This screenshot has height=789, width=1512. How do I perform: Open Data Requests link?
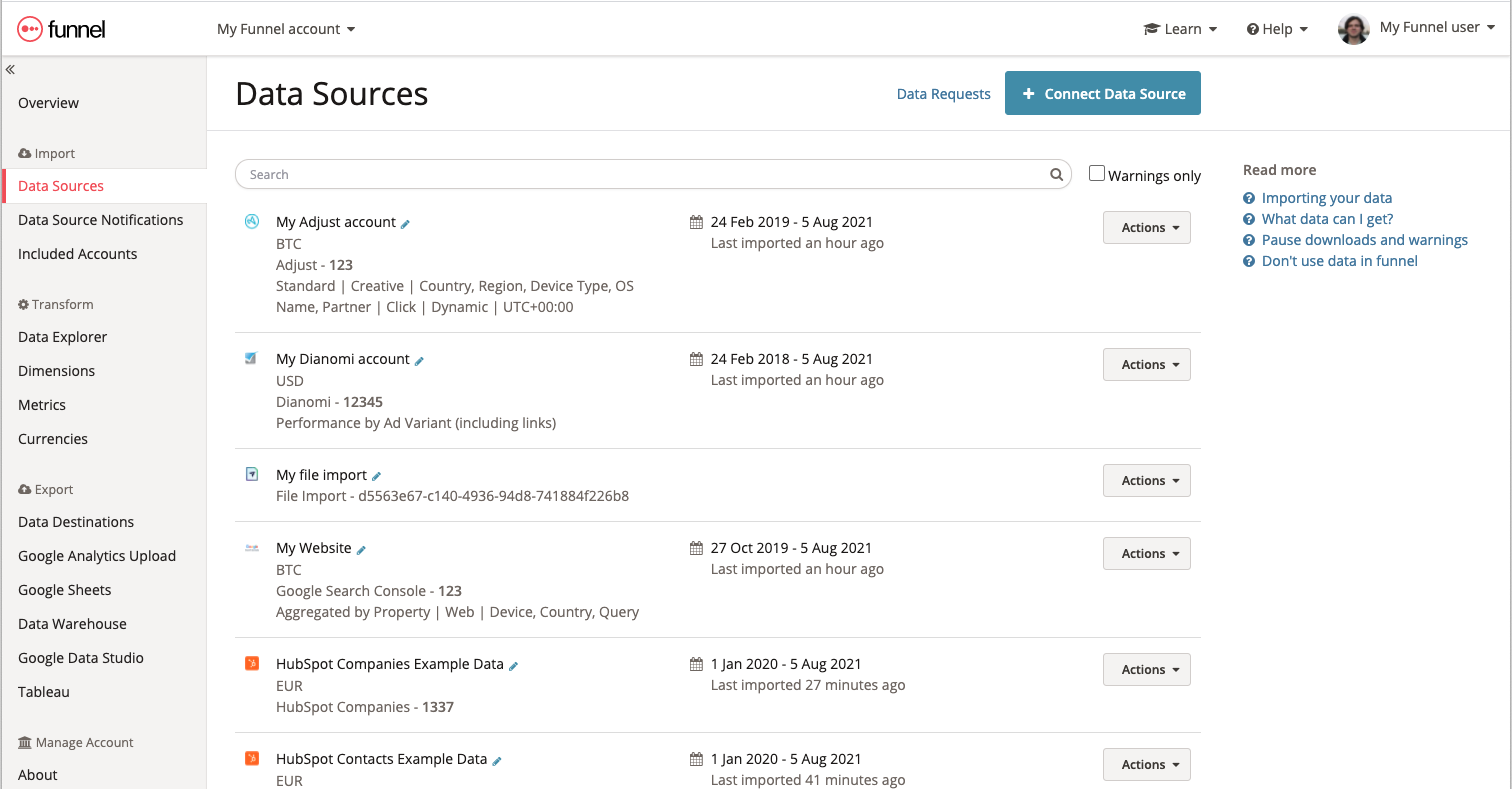(x=943, y=94)
